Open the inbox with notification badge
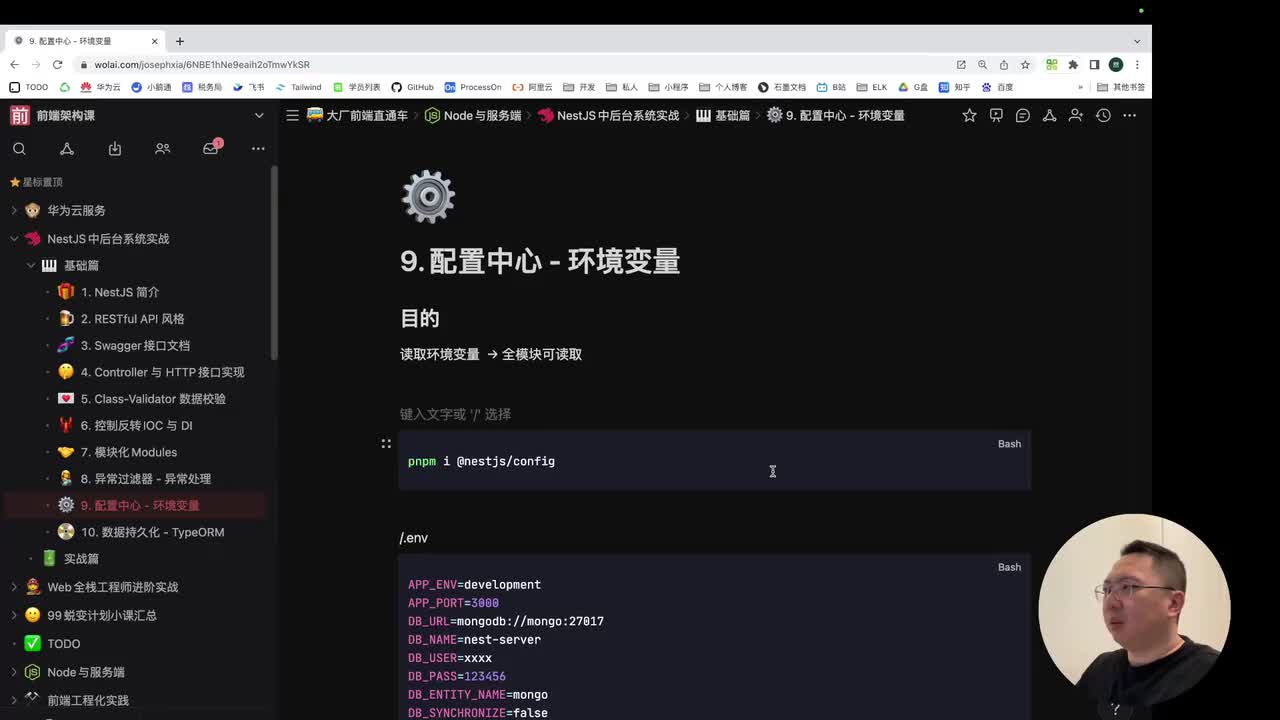Viewport: 1280px width, 720px height. pyautogui.click(x=211, y=148)
